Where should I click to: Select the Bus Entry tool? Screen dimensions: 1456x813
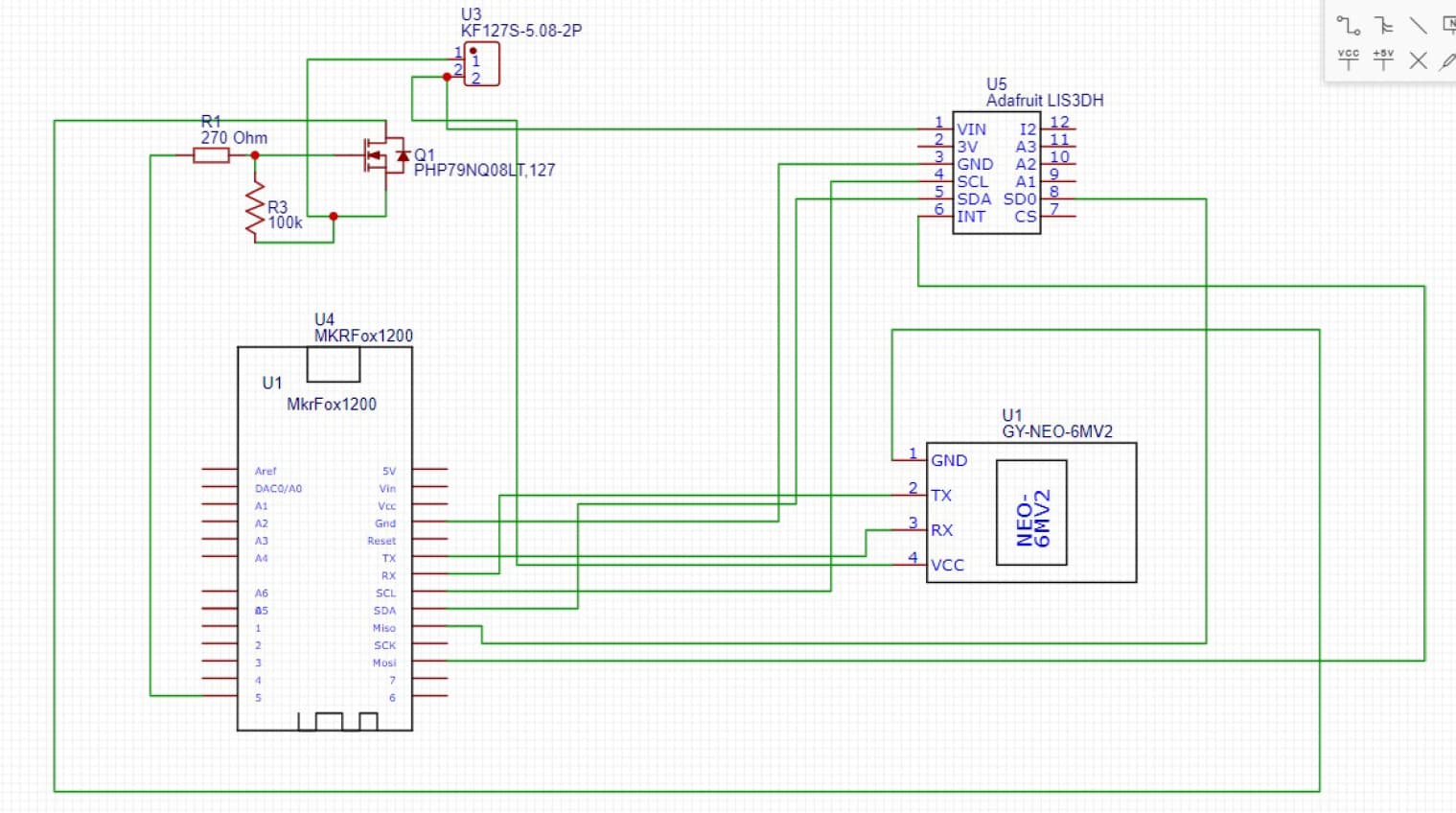tap(1383, 25)
